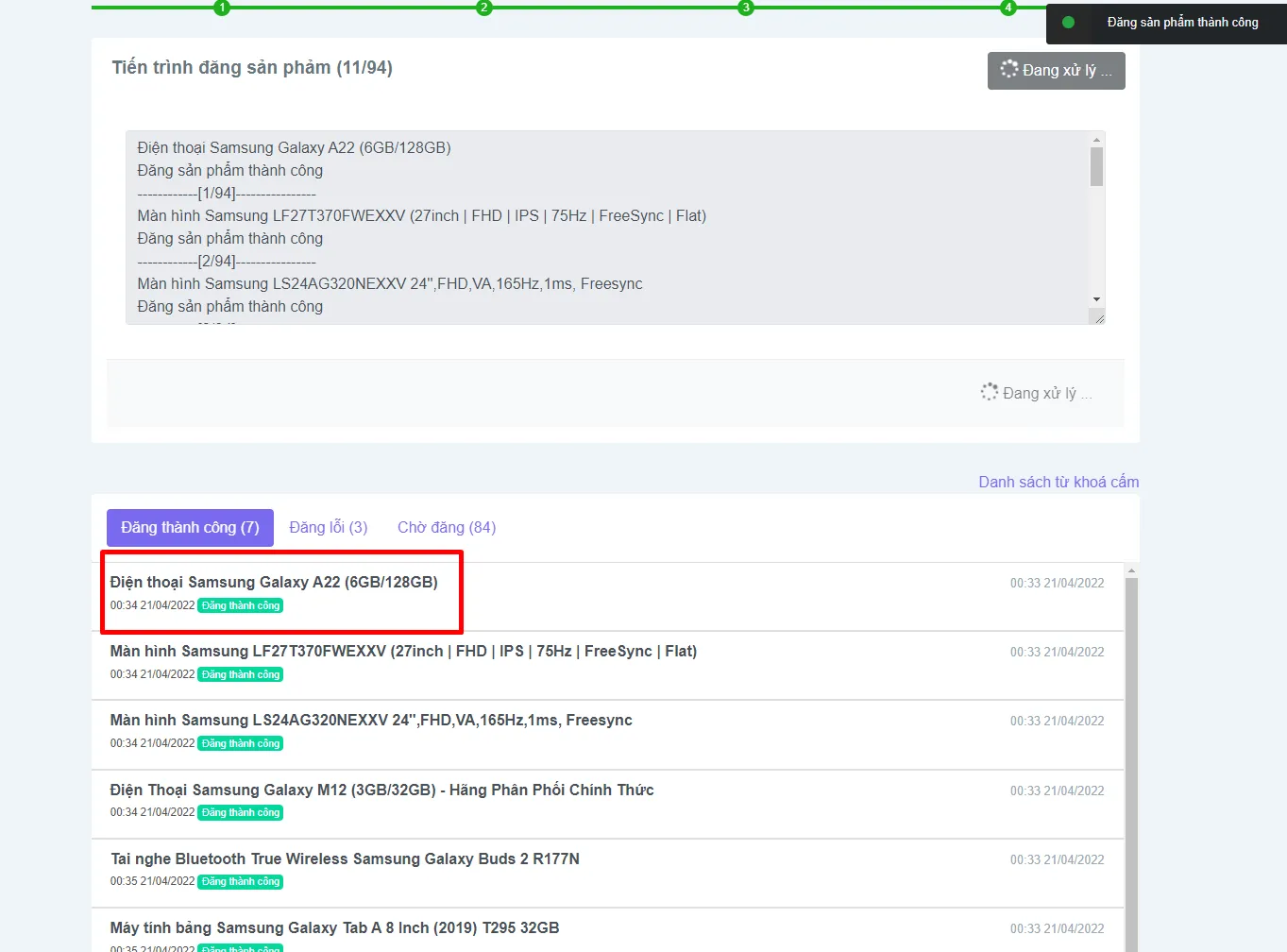Dismiss the "Đăng sản phẩm thành công" toast notification
Screen dimensions: 1287x952
1167,23
